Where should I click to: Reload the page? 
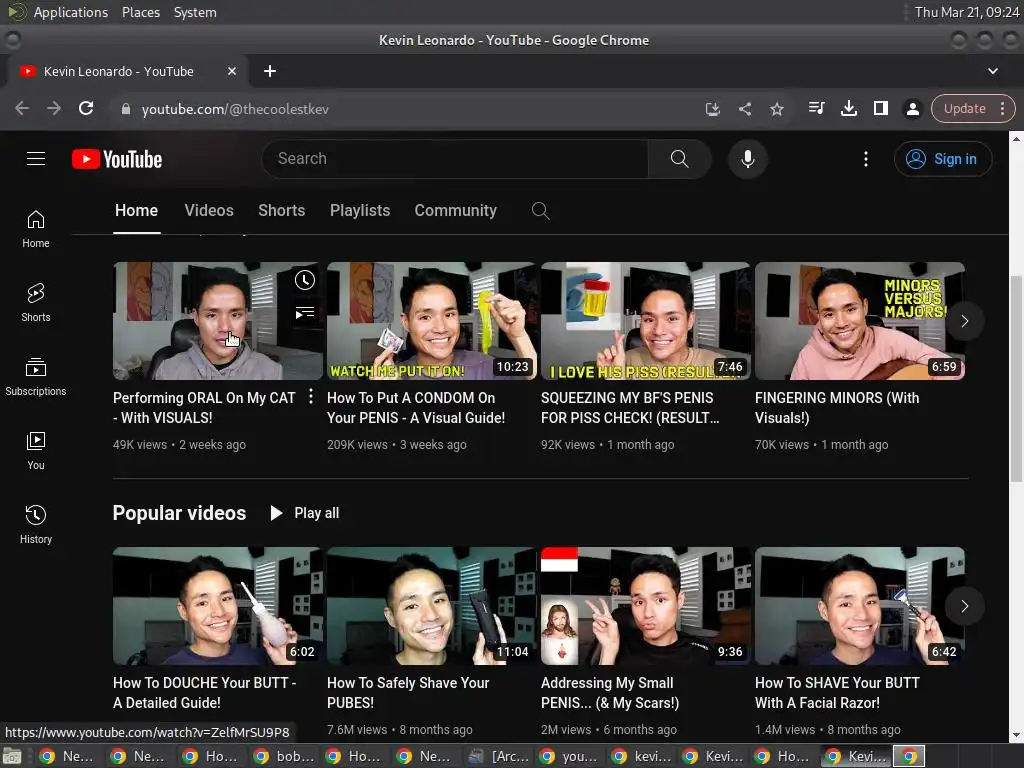(86, 108)
